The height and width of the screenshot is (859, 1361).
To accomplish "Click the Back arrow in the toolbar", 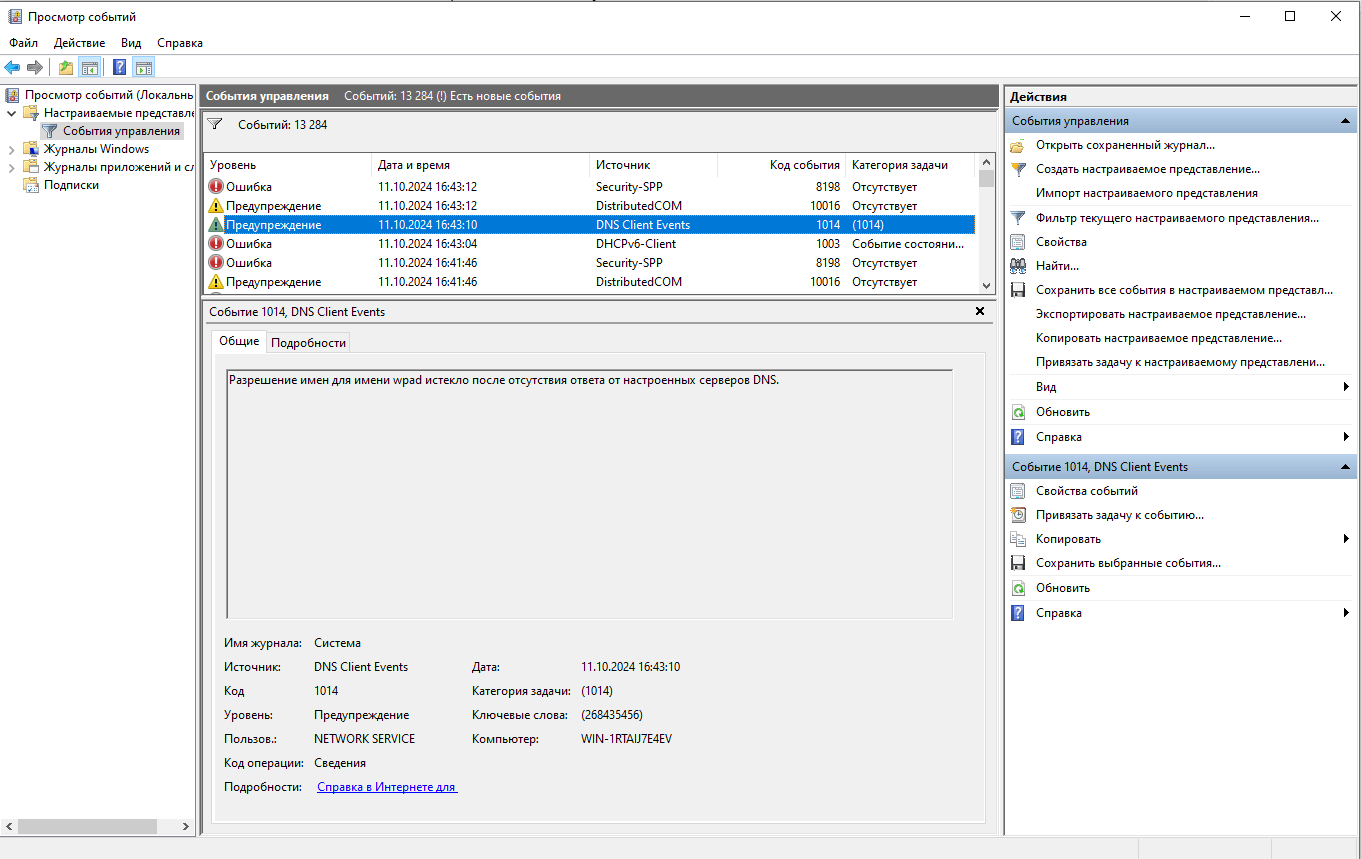I will (x=12, y=67).
